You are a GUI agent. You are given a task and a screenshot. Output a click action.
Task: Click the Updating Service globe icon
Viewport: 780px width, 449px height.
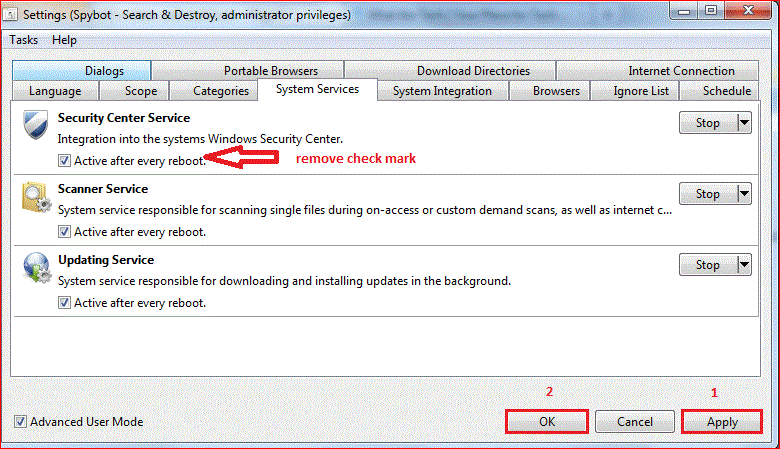click(x=36, y=268)
